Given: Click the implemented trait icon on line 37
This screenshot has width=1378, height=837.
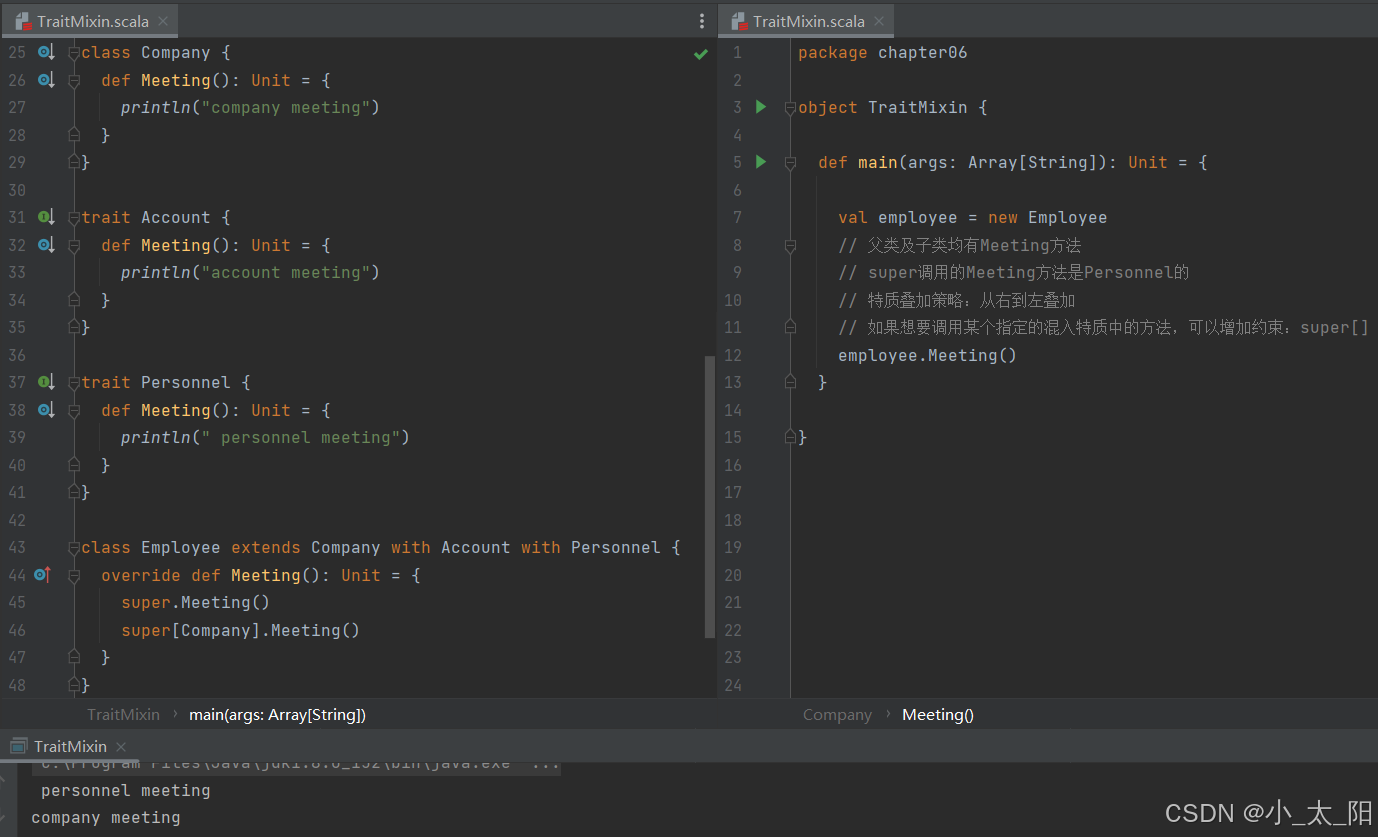Looking at the screenshot, I should coord(45,382).
